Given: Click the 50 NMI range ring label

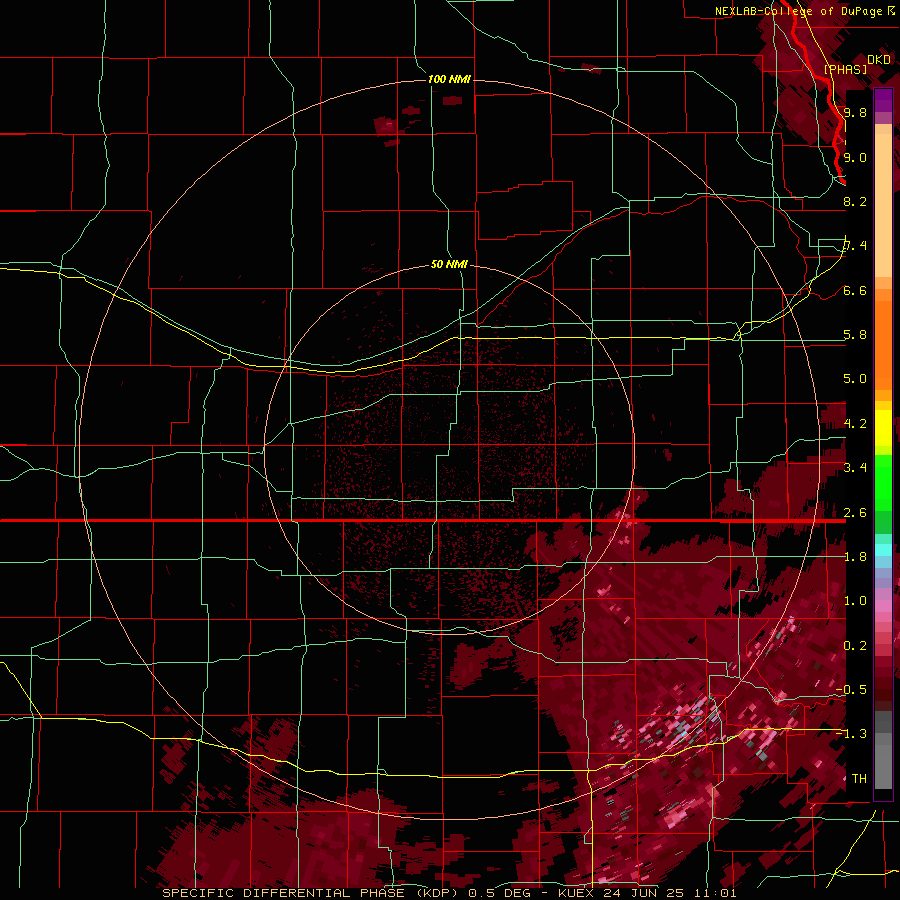Looking at the screenshot, I should pyautogui.click(x=449, y=264).
